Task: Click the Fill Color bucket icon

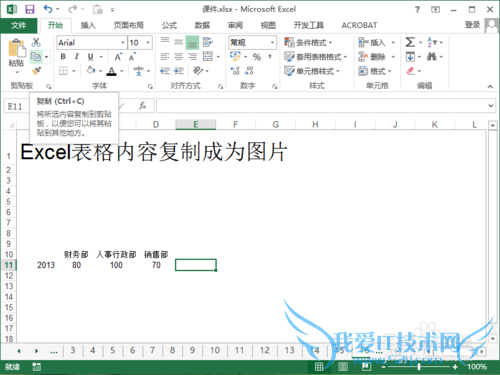Action: point(91,71)
